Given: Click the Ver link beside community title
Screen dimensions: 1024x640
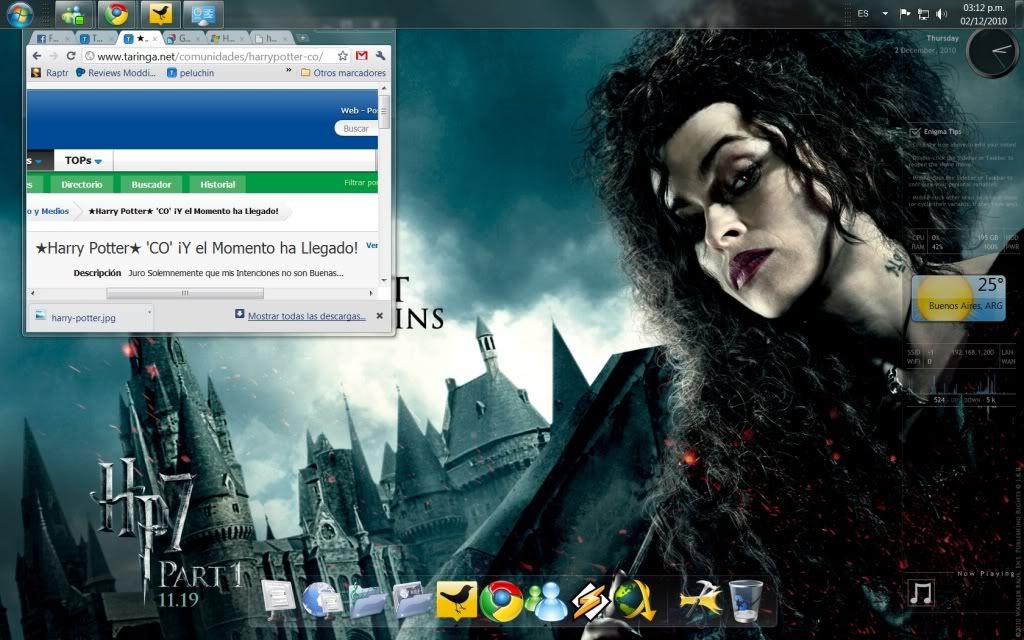Looking at the screenshot, I should point(372,246).
